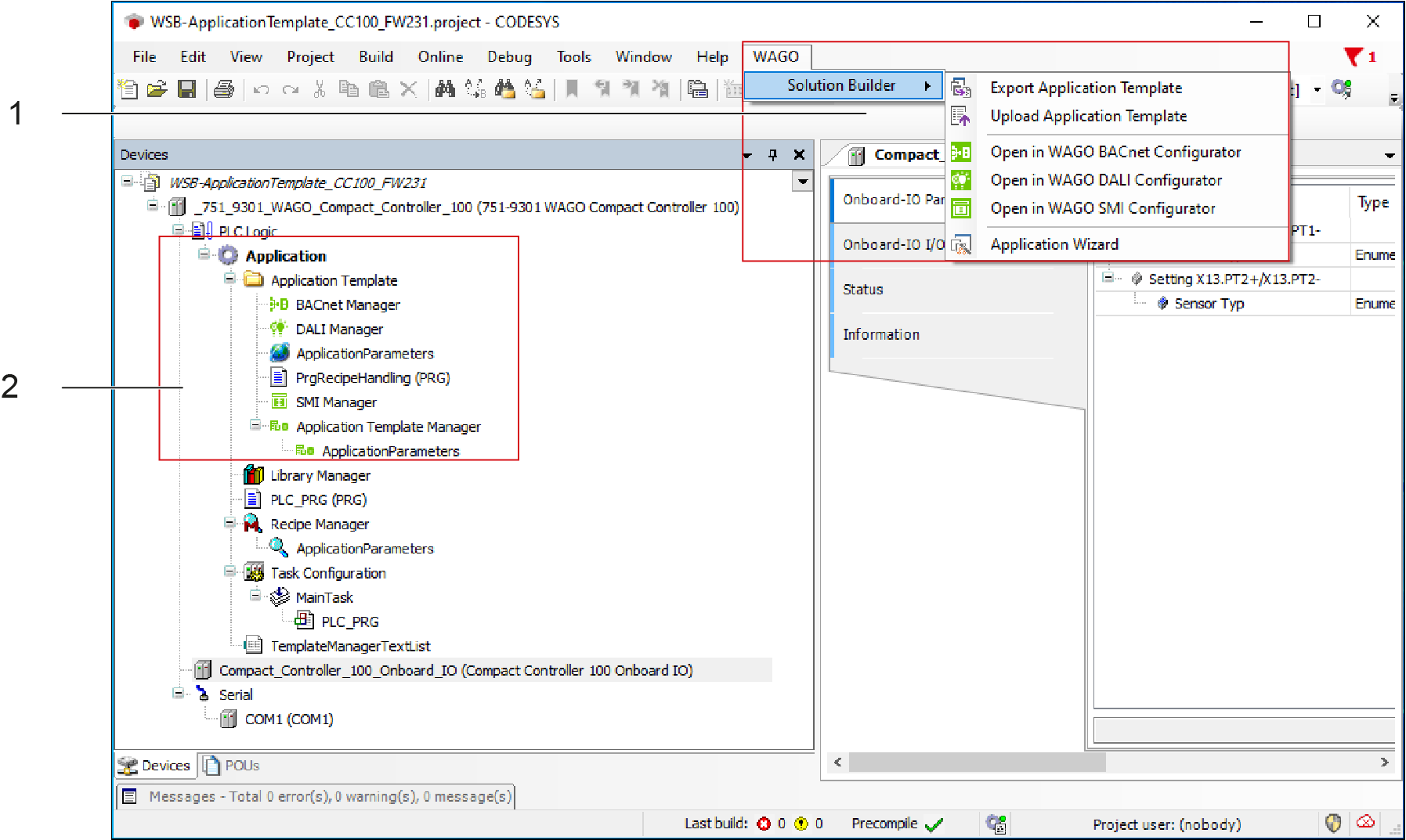Click the security shield icon in status bar

tap(1333, 823)
